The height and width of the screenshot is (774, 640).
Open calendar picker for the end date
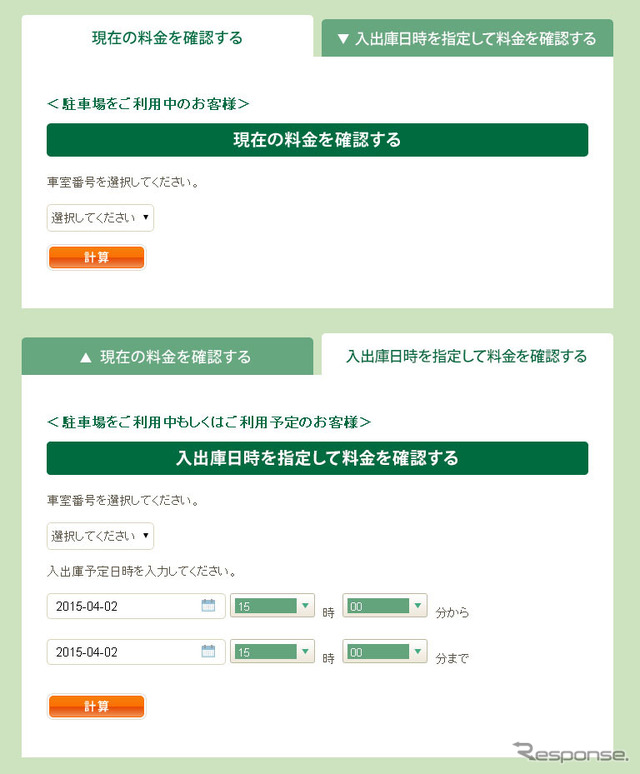[209, 652]
